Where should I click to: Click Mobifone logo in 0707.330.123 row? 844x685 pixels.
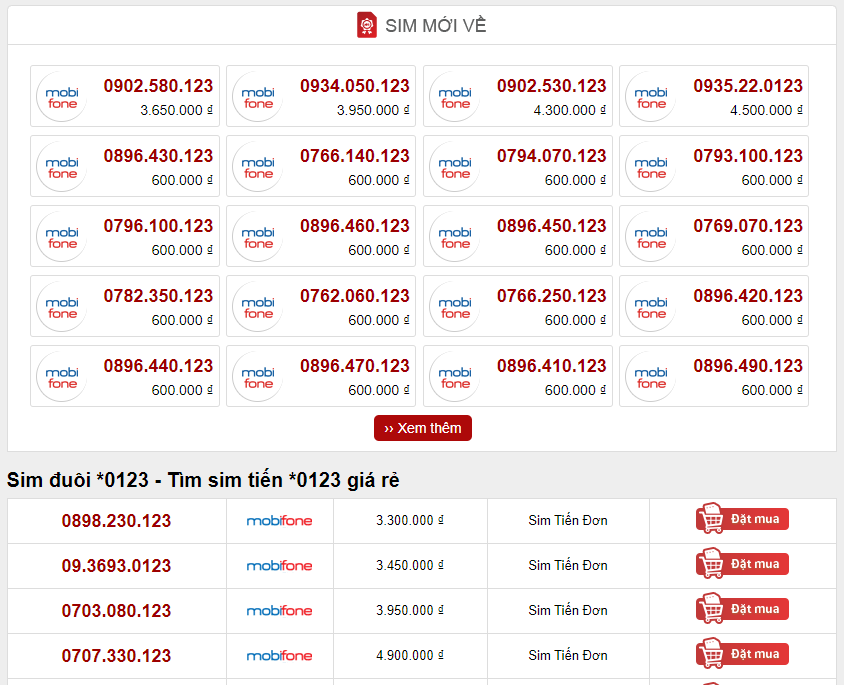[x=279, y=655]
